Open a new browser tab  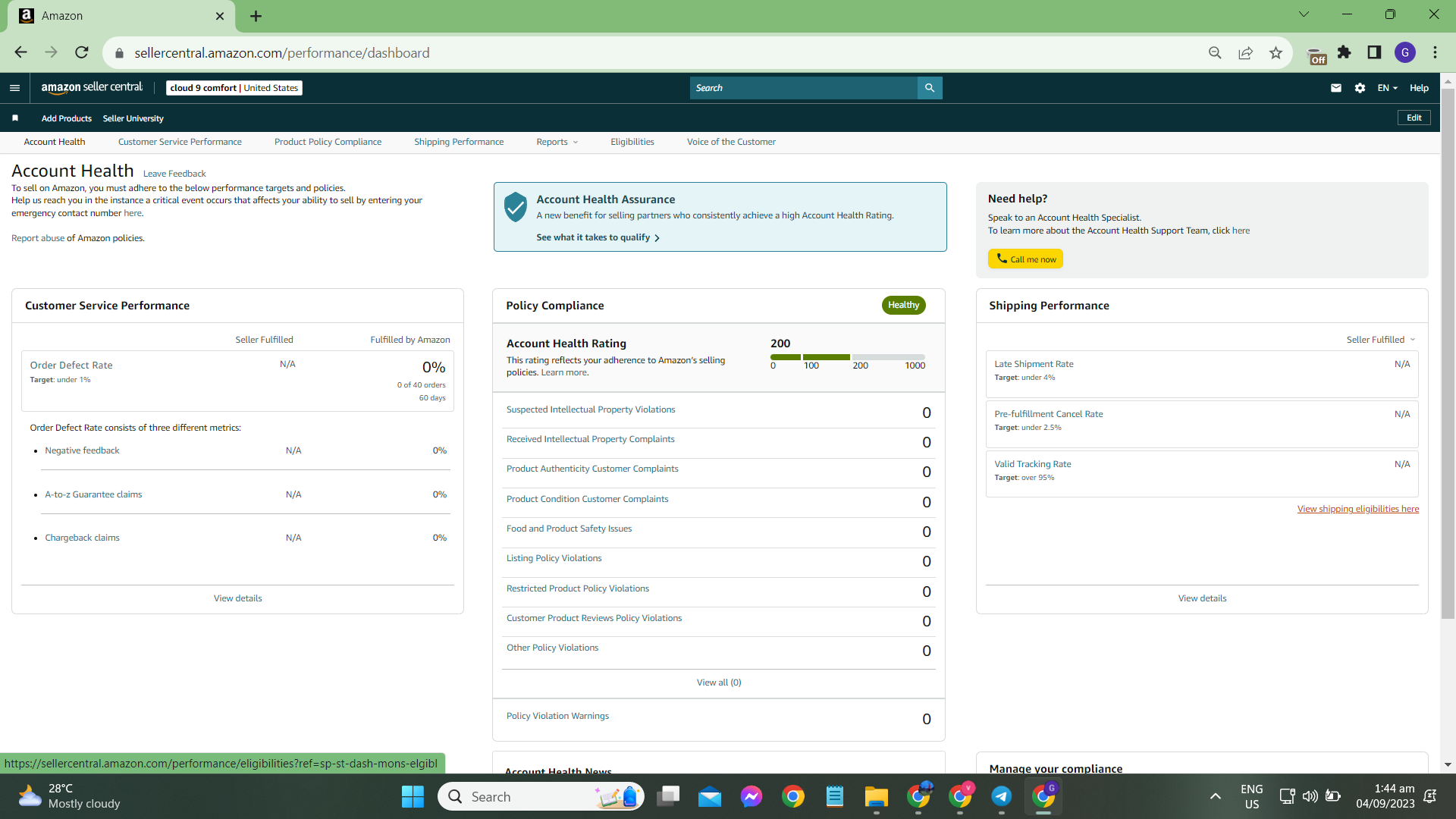[256, 16]
